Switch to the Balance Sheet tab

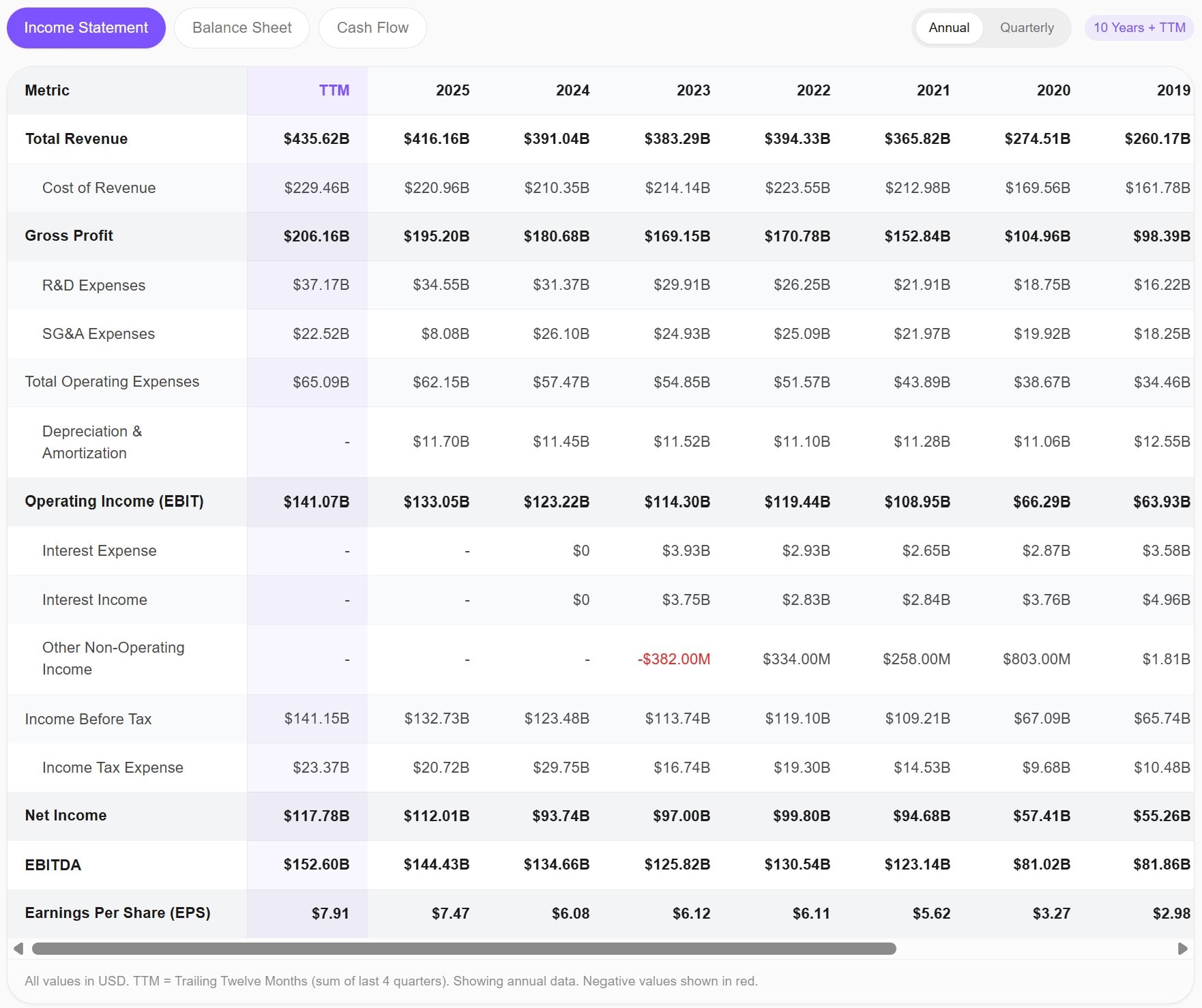(x=241, y=27)
